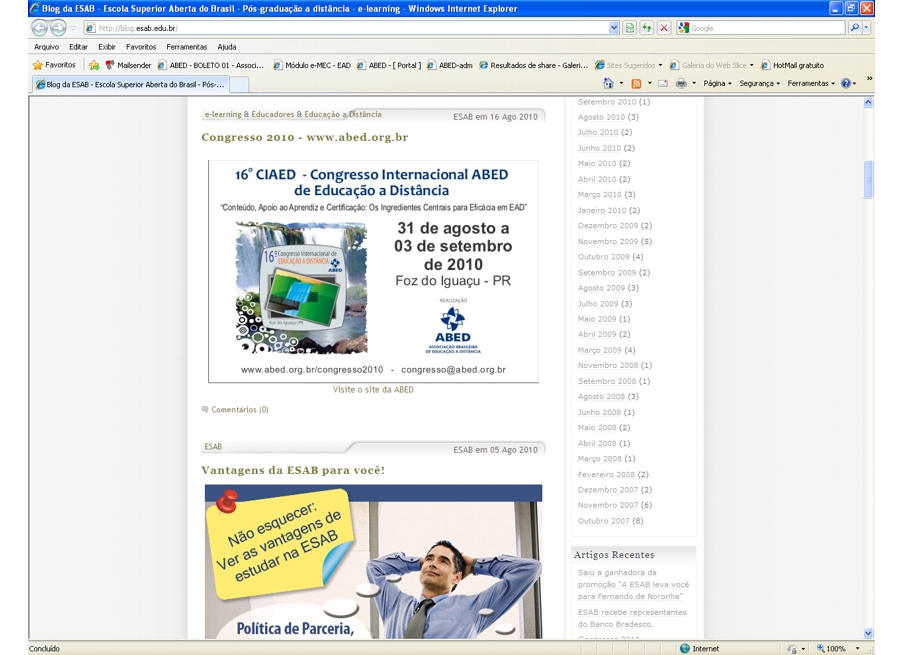Open ABED - [ Portal ] favorite

point(389,65)
